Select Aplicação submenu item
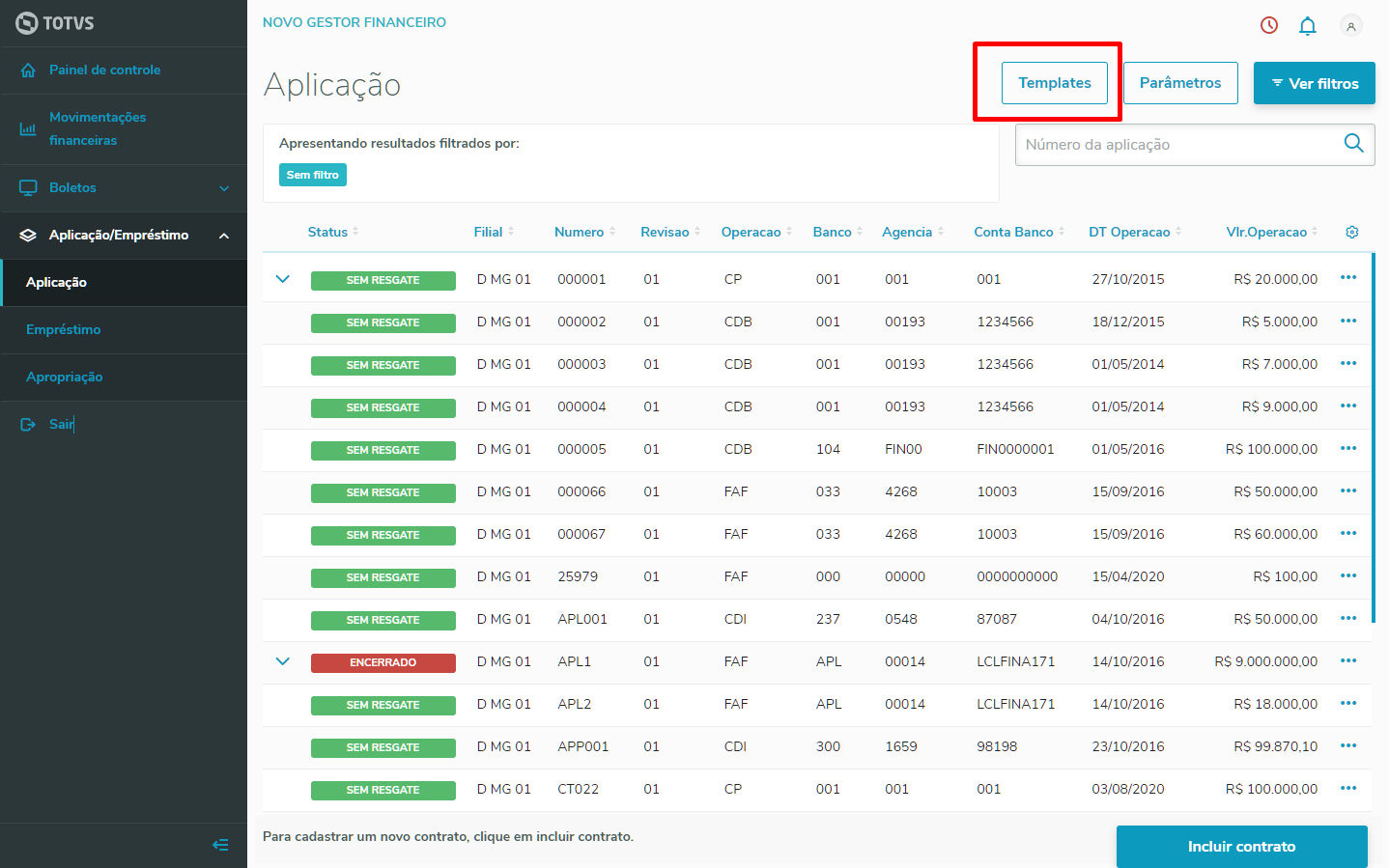The image size is (1389, 868). [x=124, y=283]
